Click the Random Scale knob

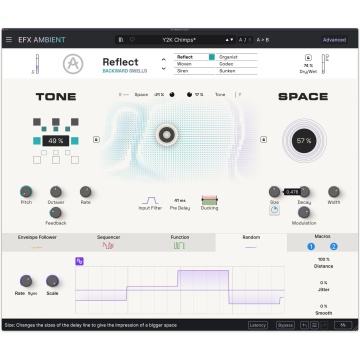(52, 281)
